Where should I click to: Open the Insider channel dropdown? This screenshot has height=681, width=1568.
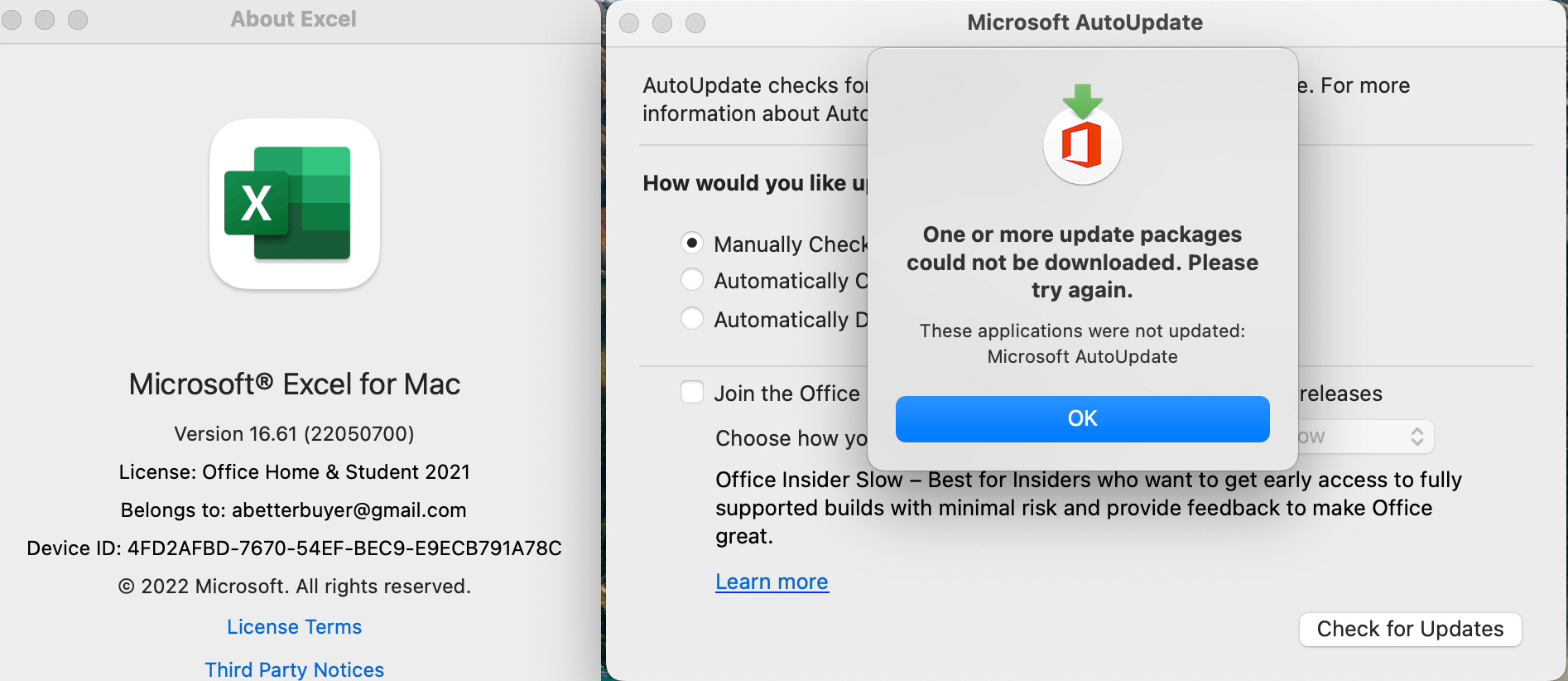[x=1364, y=437]
